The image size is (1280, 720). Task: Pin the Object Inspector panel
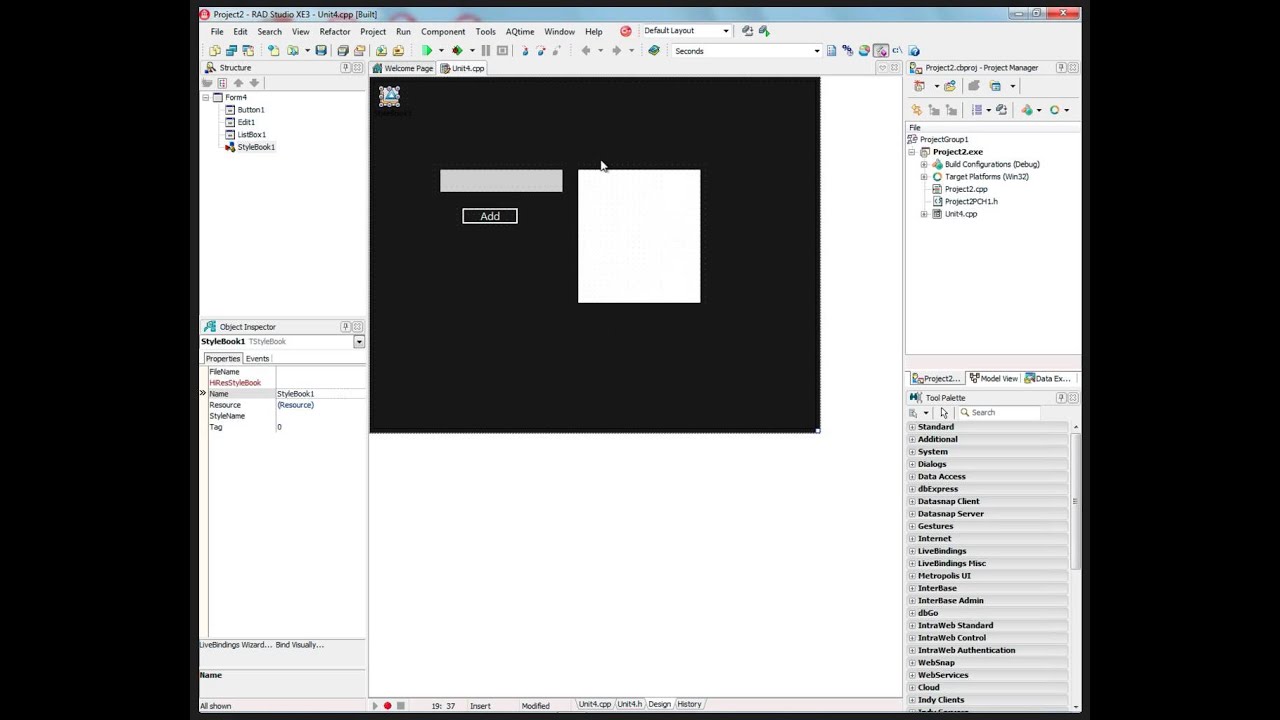[346, 327]
